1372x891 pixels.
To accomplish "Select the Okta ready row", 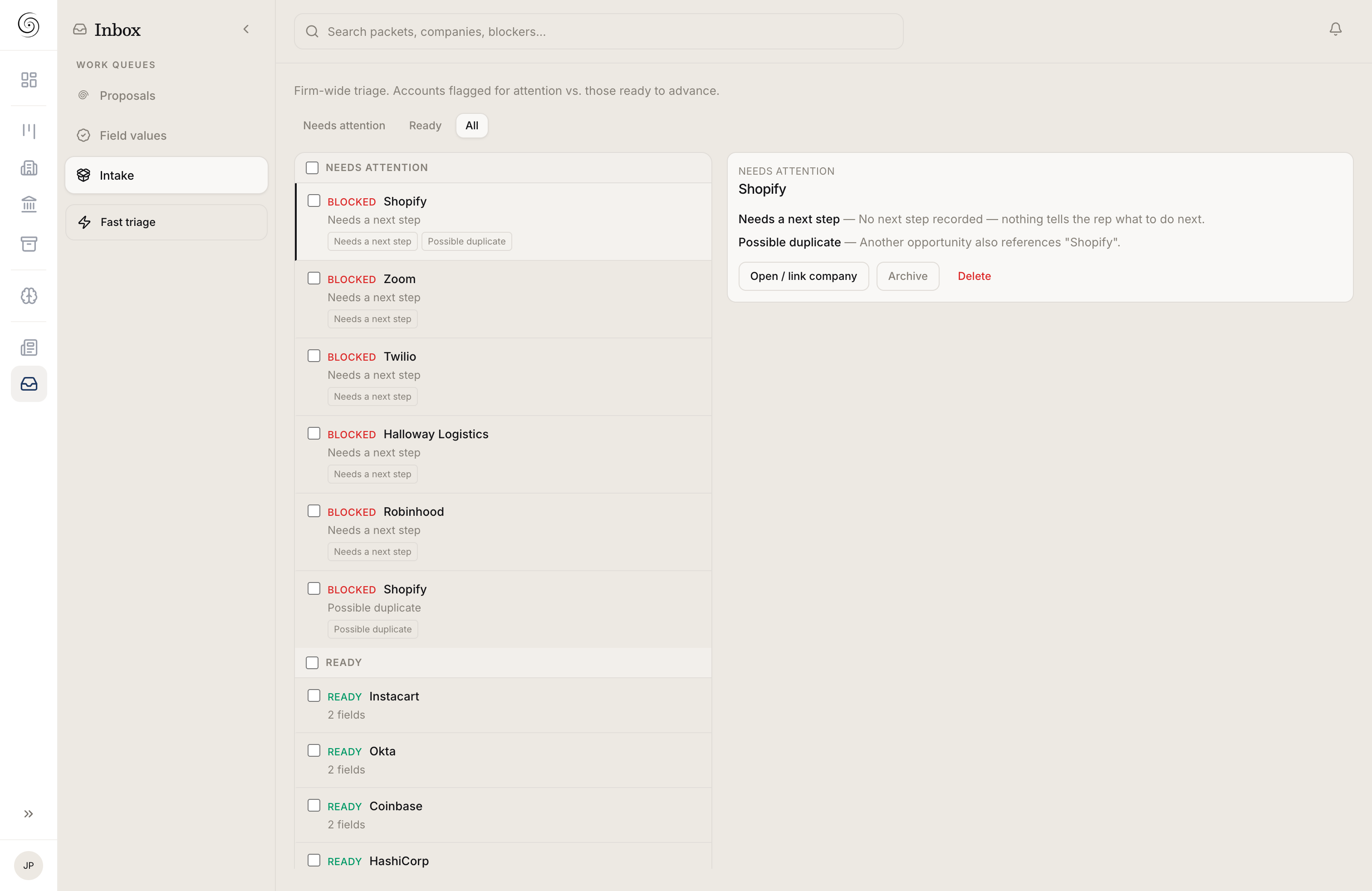I will pyautogui.click(x=503, y=760).
